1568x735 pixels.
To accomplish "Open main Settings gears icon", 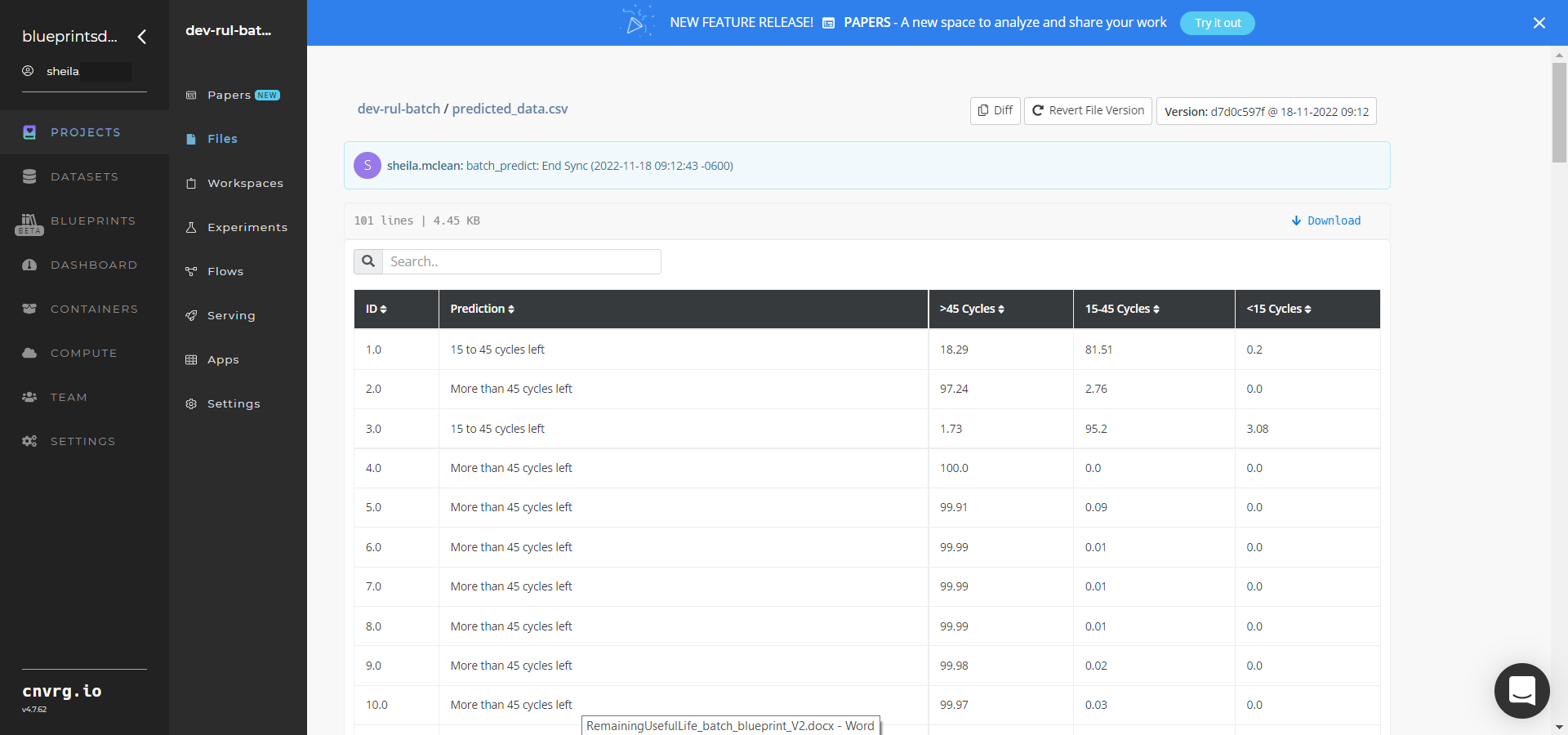I will click(x=29, y=441).
